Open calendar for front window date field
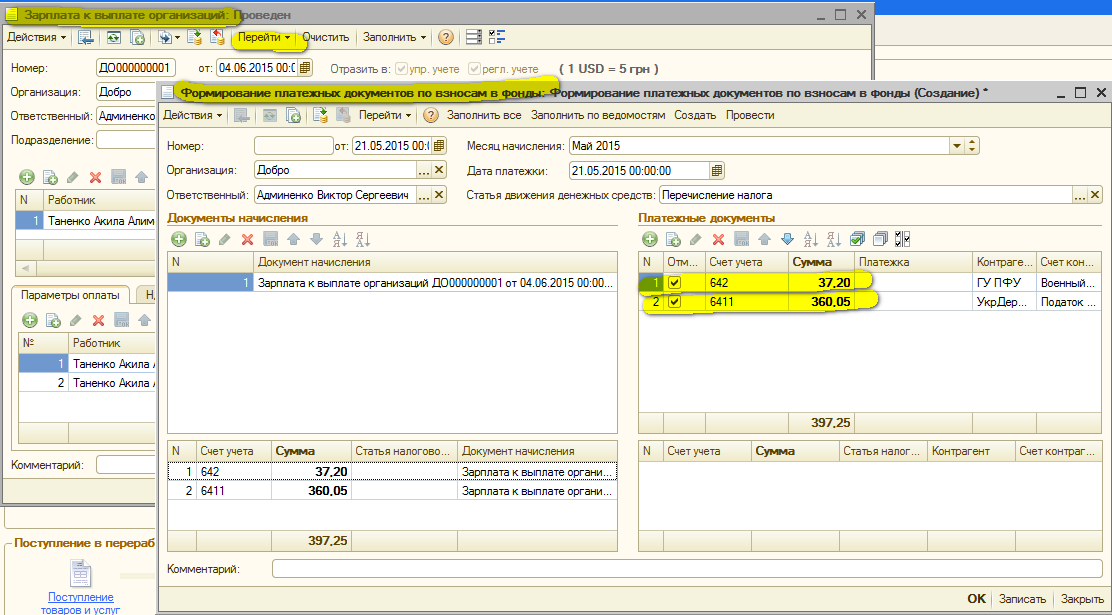 (439, 146)
